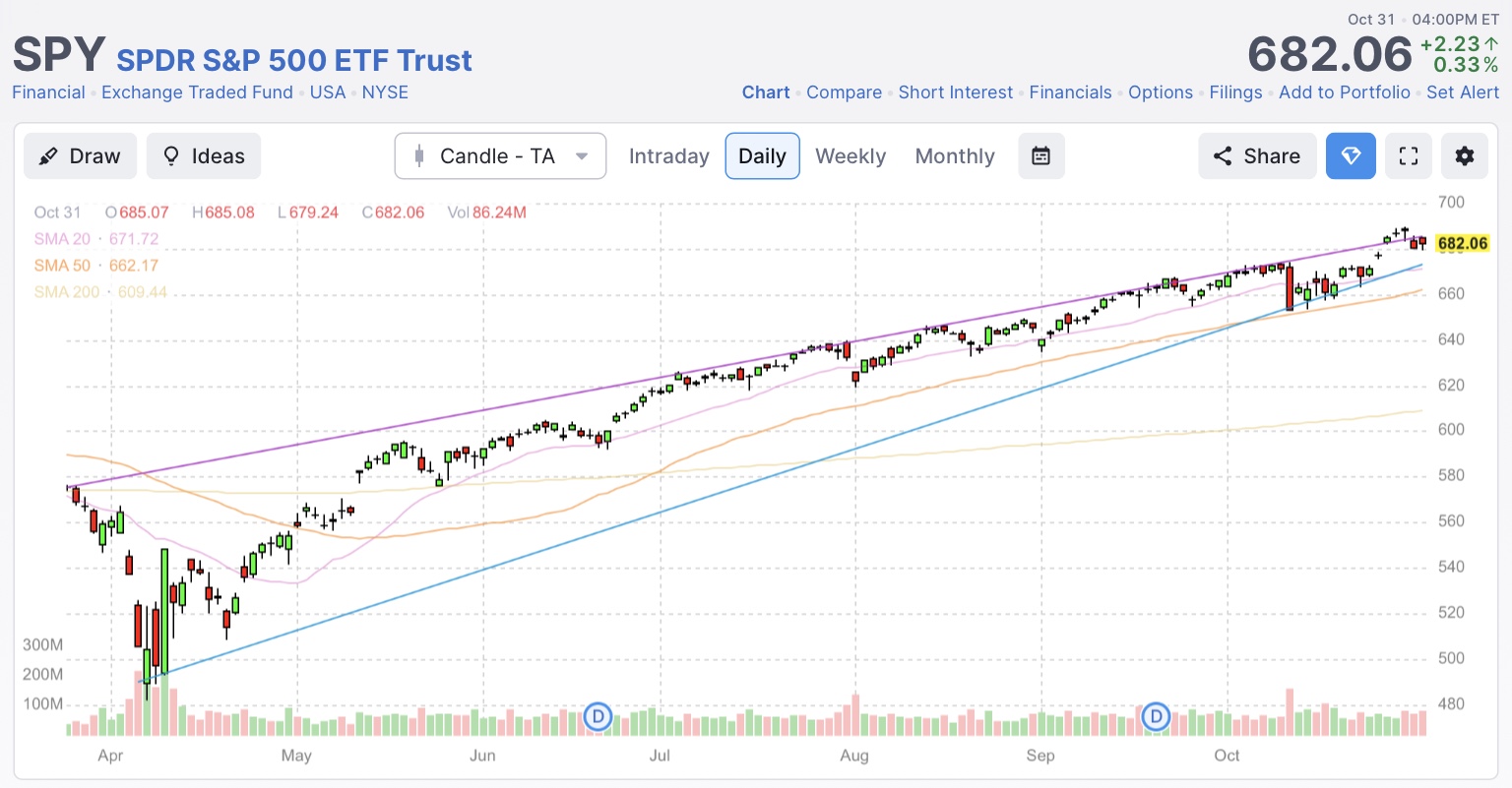This screenshot has width=1512, height=788.
Task: Open the Exchange Traded Fund link
Action: pyautogui.click(x=197, y=92)
